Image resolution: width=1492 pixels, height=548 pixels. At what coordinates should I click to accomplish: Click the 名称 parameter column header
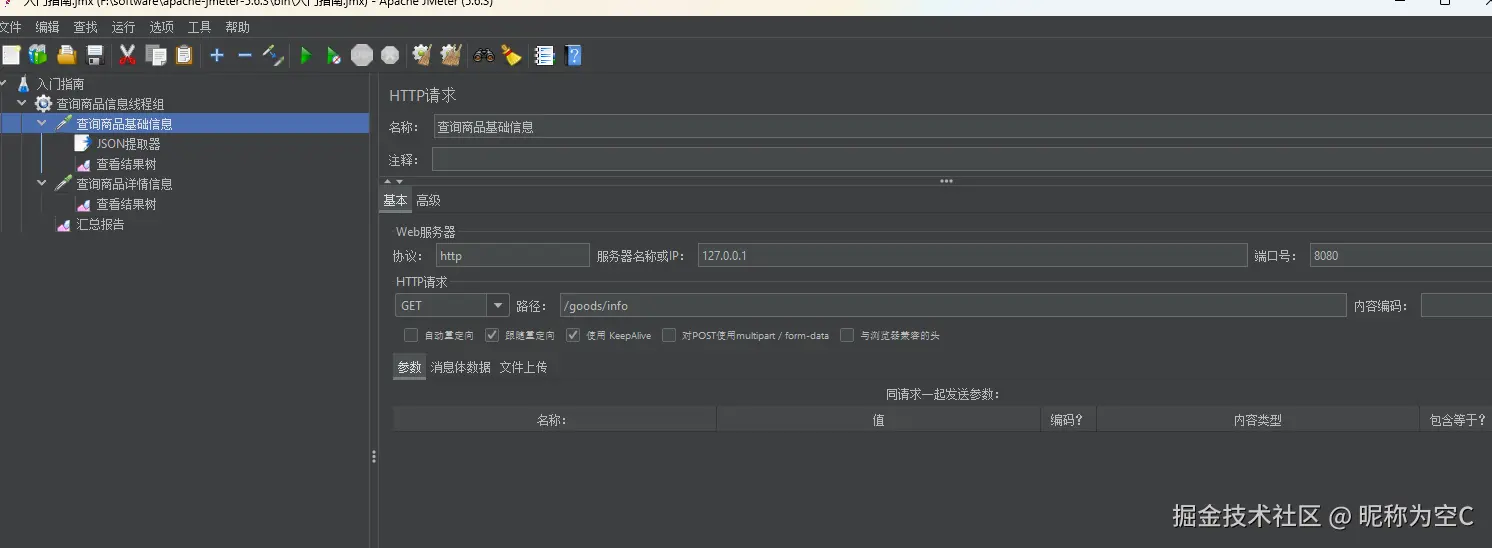[554, 420]
